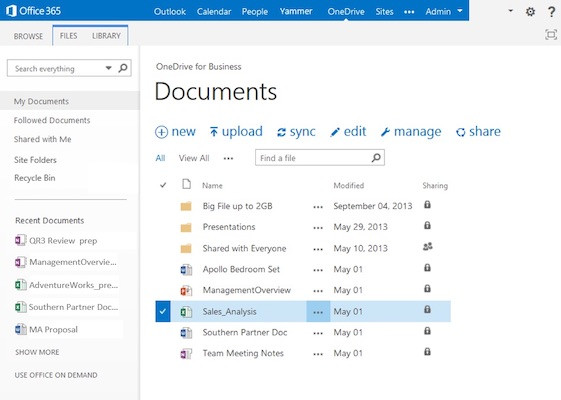This screenshot has height=400, width=561.
Task: Click the people sharing icon for Shared with Everyone
Action: click(428, 247)
